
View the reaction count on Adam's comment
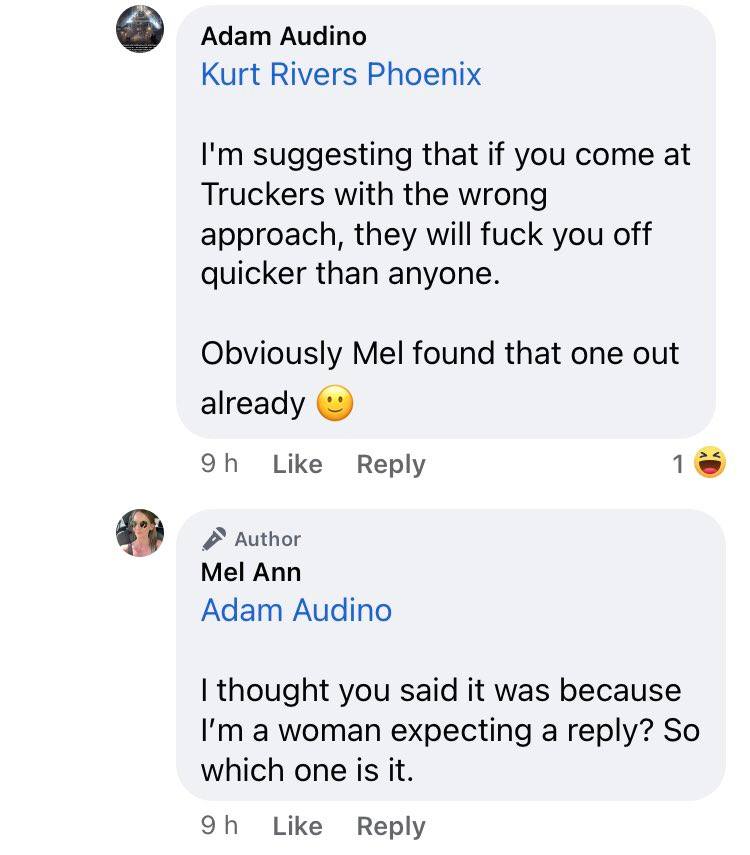click(678, 464)
